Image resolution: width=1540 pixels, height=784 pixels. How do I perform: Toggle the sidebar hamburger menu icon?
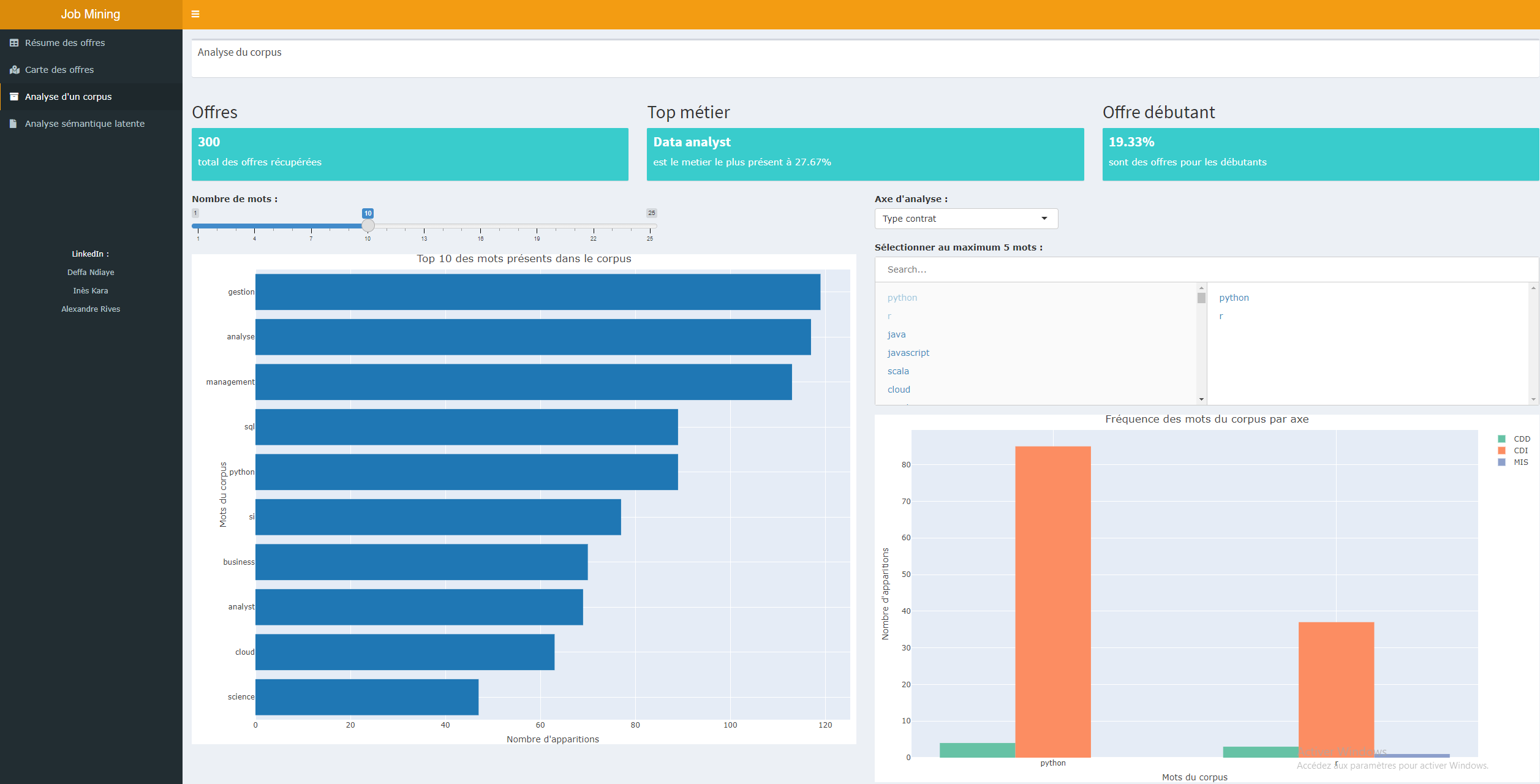point(195,14)
